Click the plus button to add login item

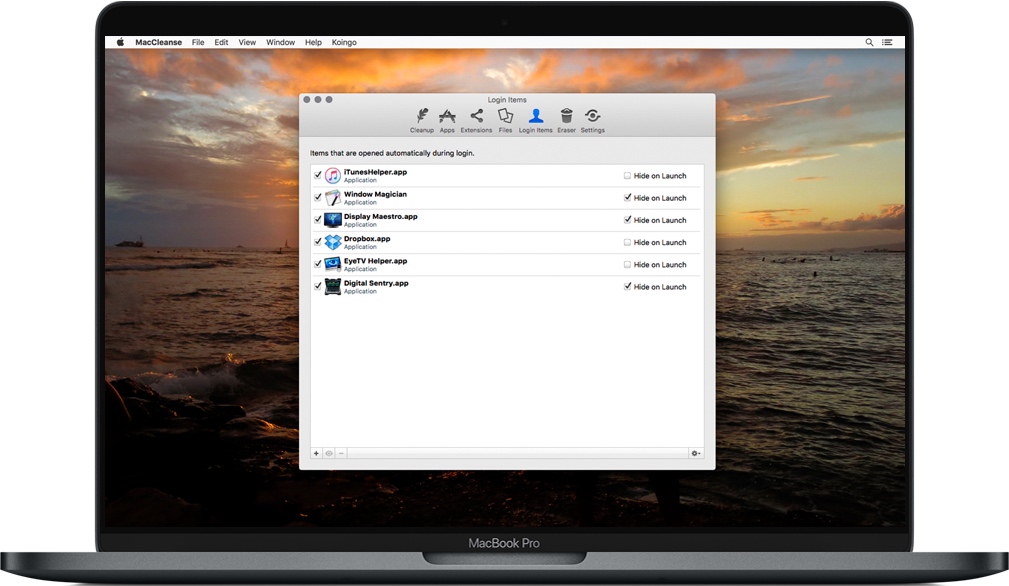coord(317,453)
